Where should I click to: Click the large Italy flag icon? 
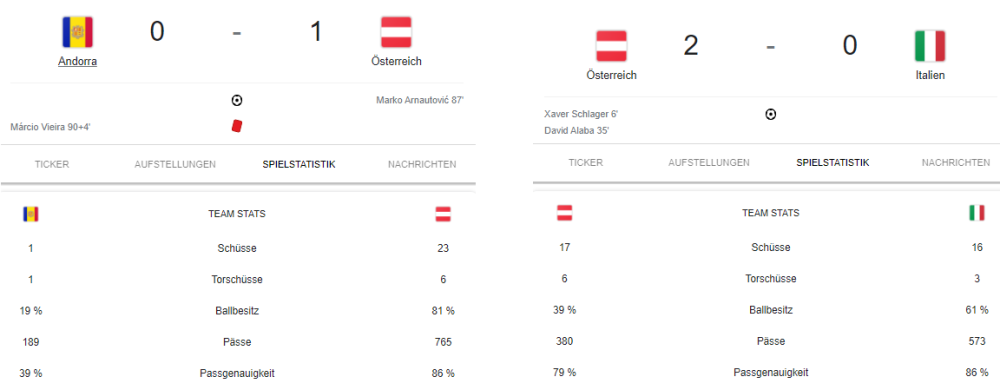tap(929, 46)
